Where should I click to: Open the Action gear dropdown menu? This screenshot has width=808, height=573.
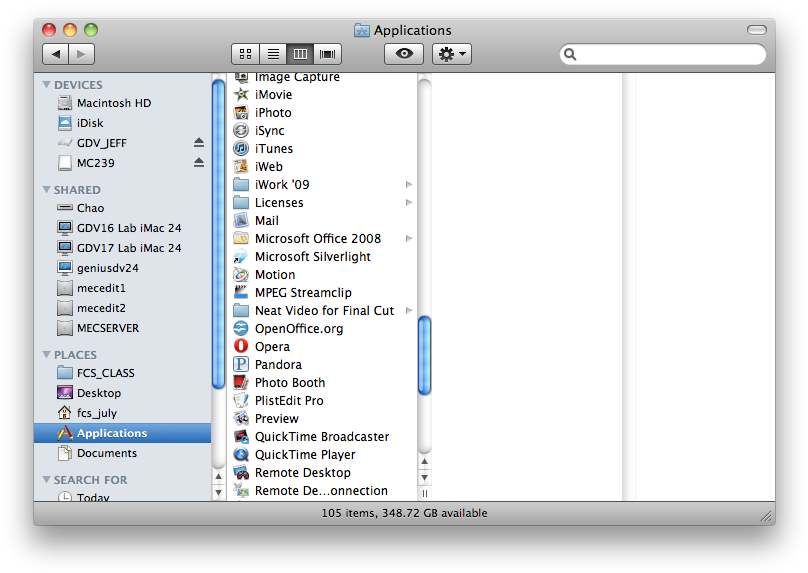(452, 54)
